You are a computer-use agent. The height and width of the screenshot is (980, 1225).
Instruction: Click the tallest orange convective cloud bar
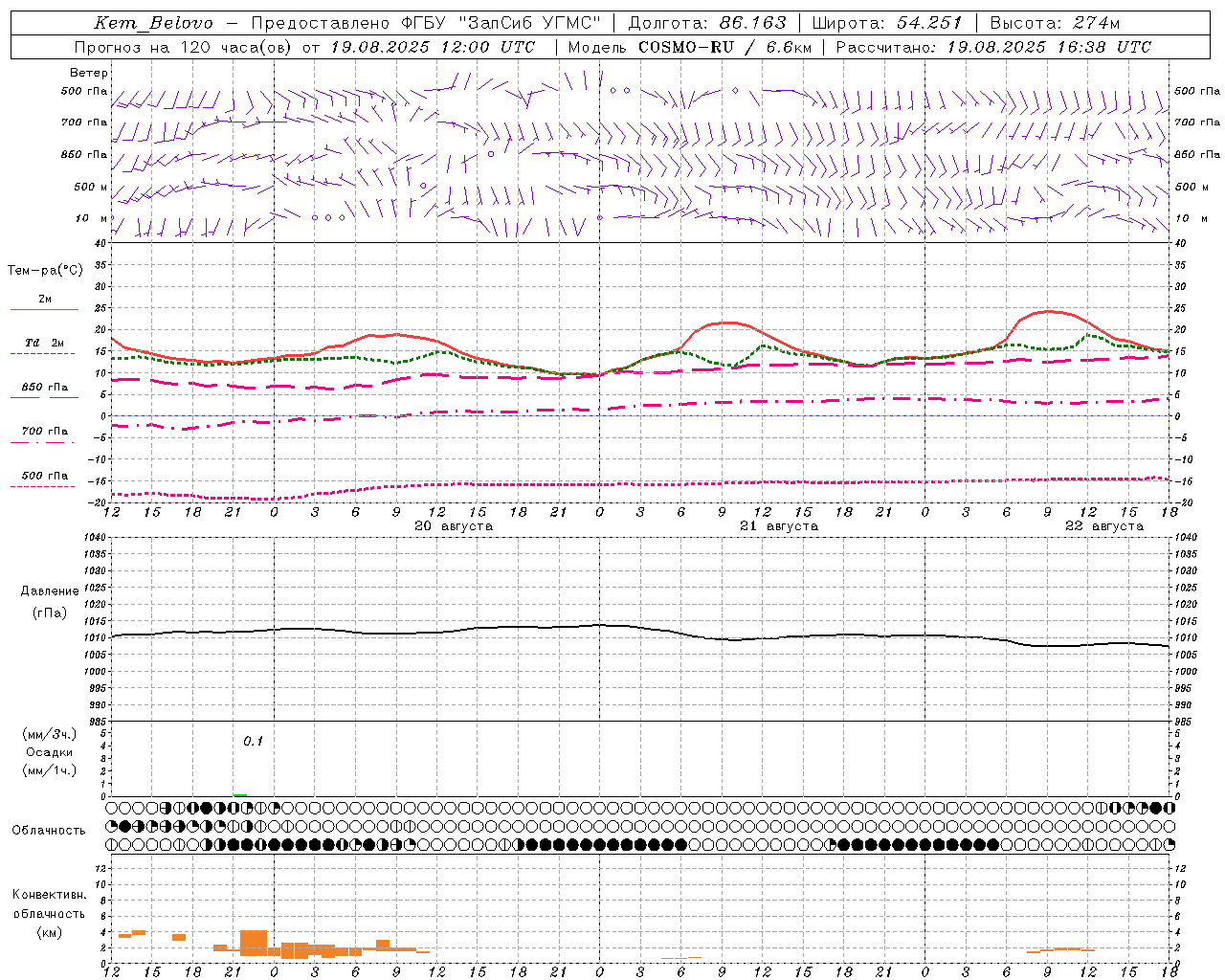(254, 943)
